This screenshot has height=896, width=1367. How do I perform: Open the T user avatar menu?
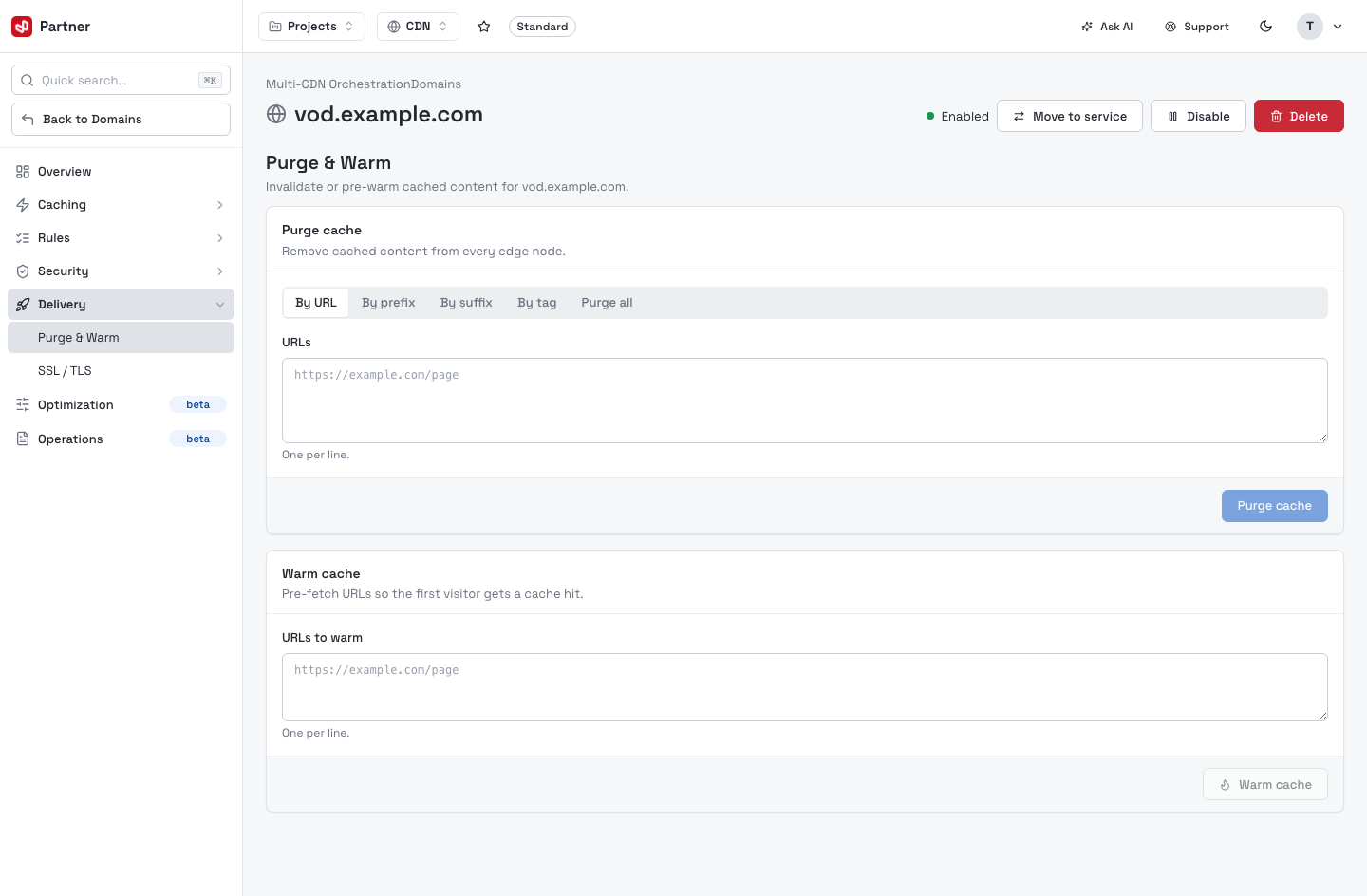click(1310, 27)
